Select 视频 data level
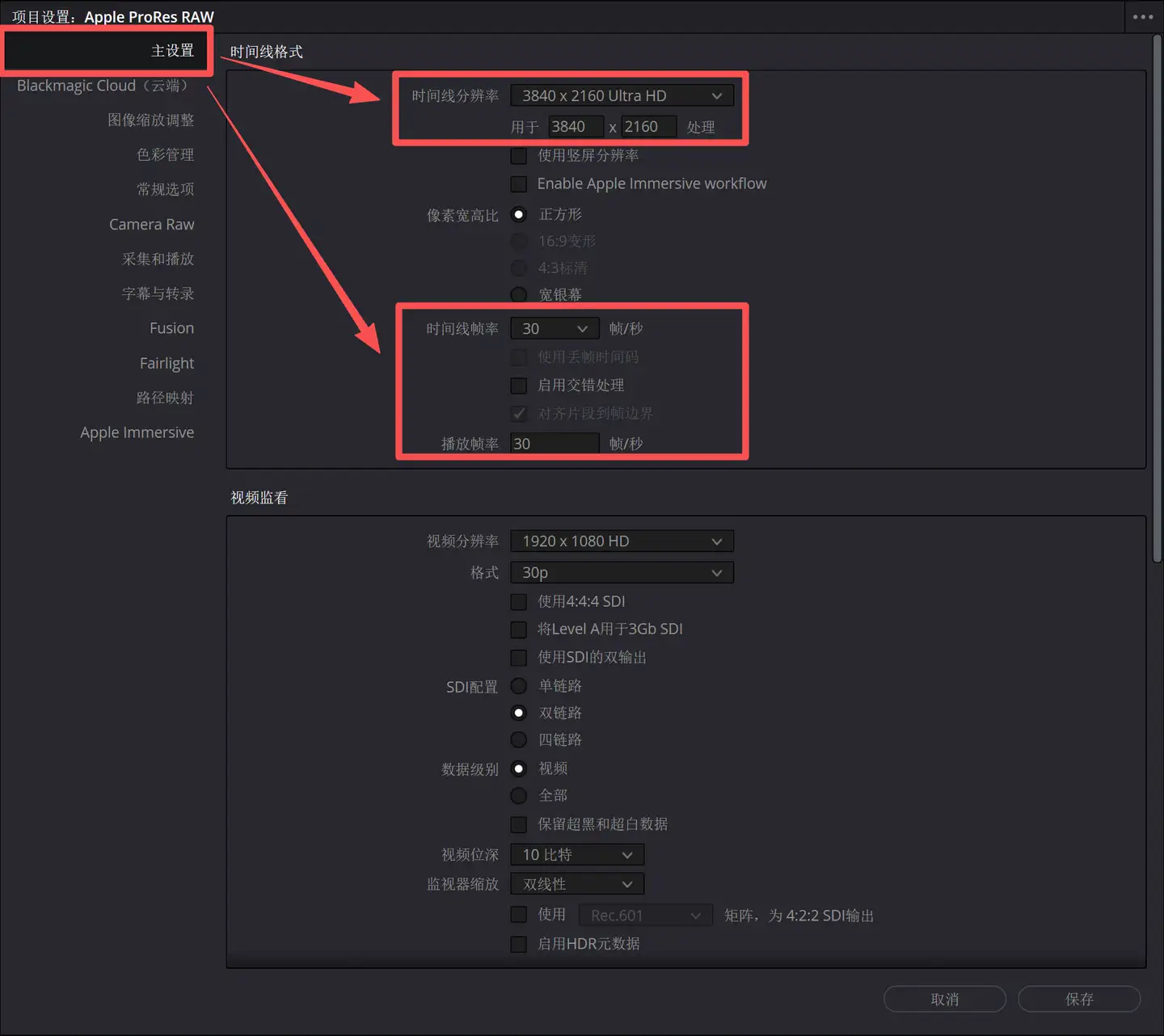The width and height of the screenshot is (1164, 1036). click(x=519, y=769)
